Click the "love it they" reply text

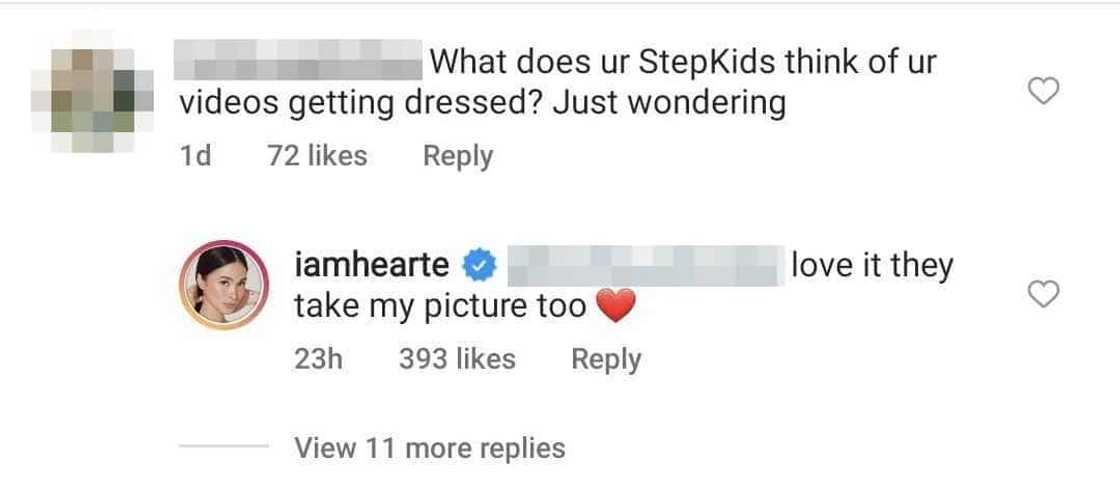click(x=872, y=266)
